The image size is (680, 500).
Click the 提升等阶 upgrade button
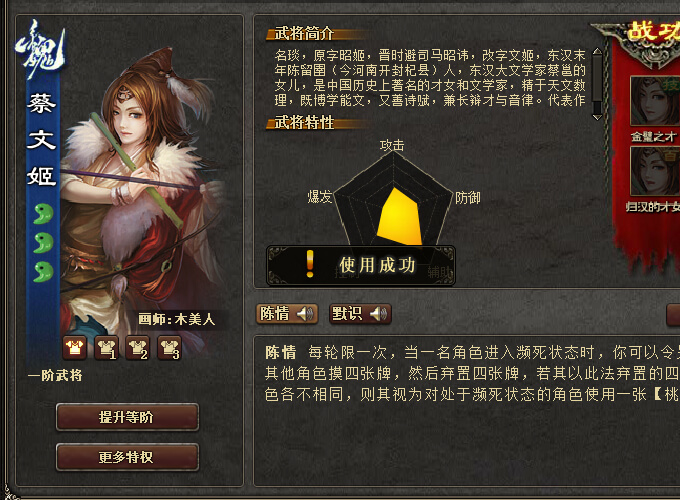coord(127,417)
